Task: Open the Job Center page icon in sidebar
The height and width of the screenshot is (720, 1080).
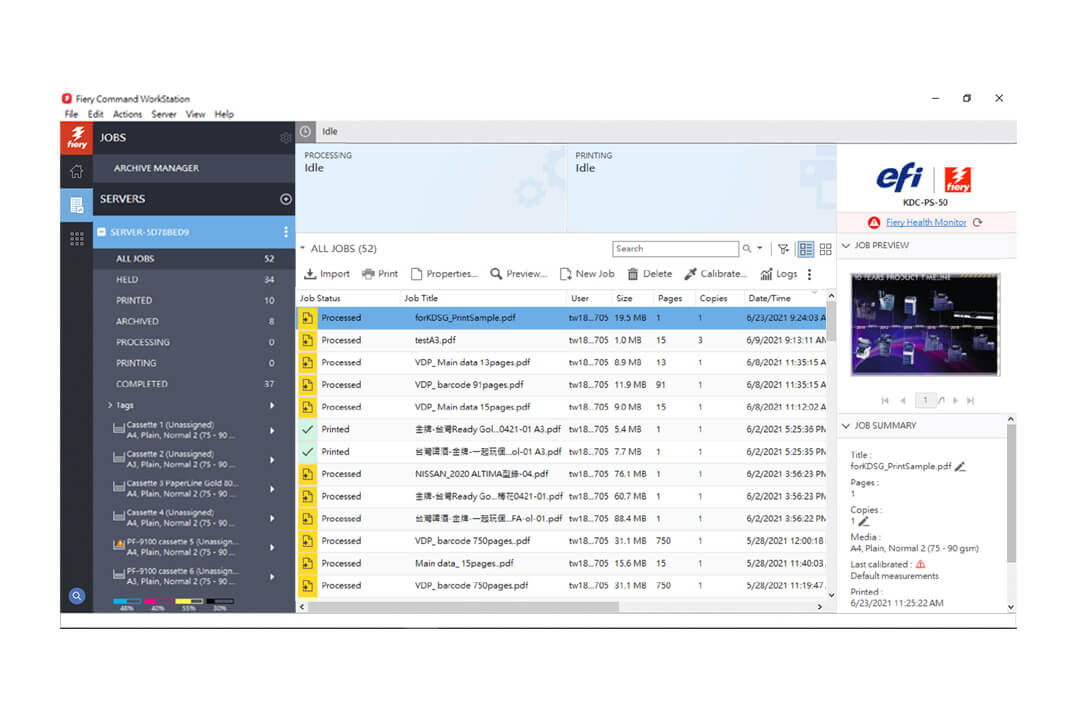Action: (76, 205)
